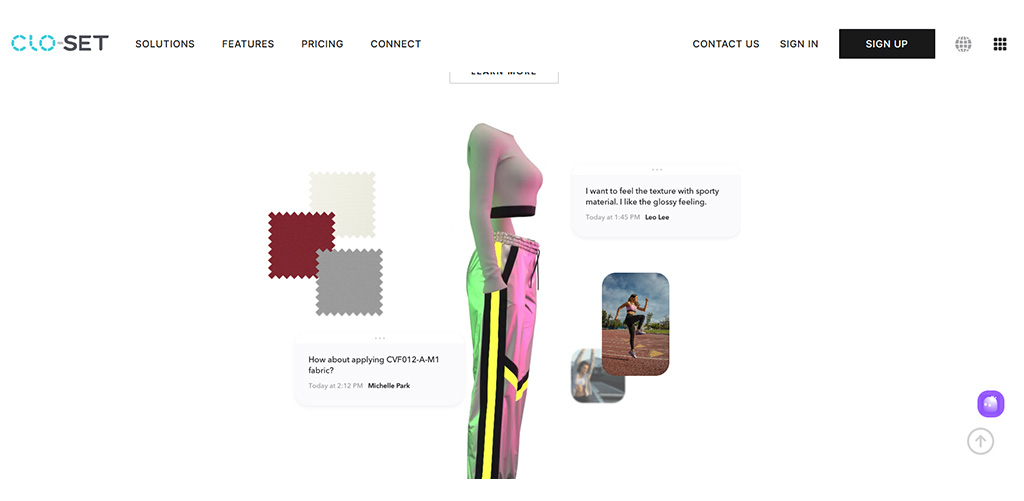Open the running track athlete photo
1024x501 pixels.
[x=635, y=324]
